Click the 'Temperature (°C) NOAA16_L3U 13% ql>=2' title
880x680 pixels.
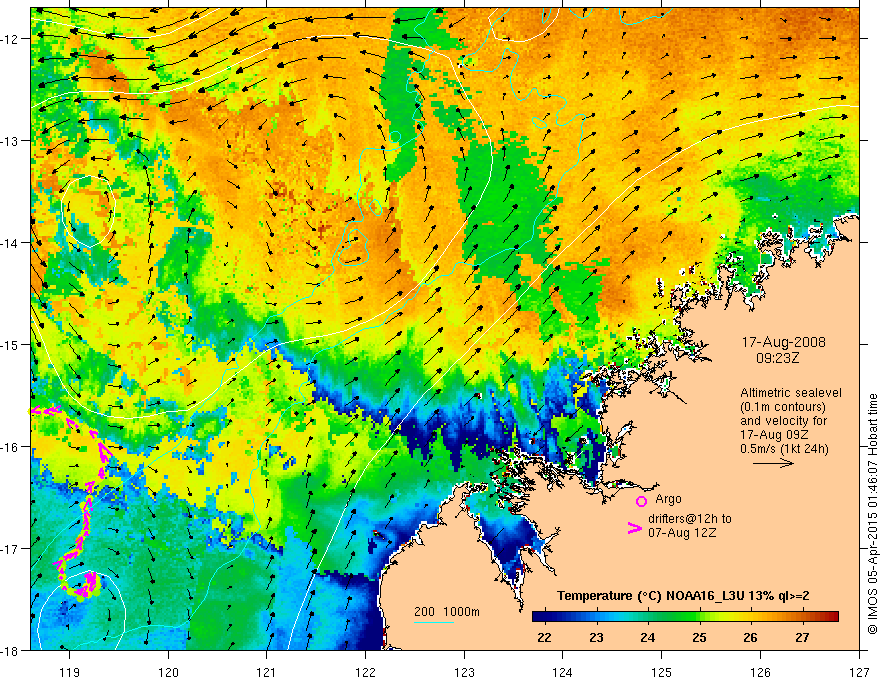click(x=683, y=596)
